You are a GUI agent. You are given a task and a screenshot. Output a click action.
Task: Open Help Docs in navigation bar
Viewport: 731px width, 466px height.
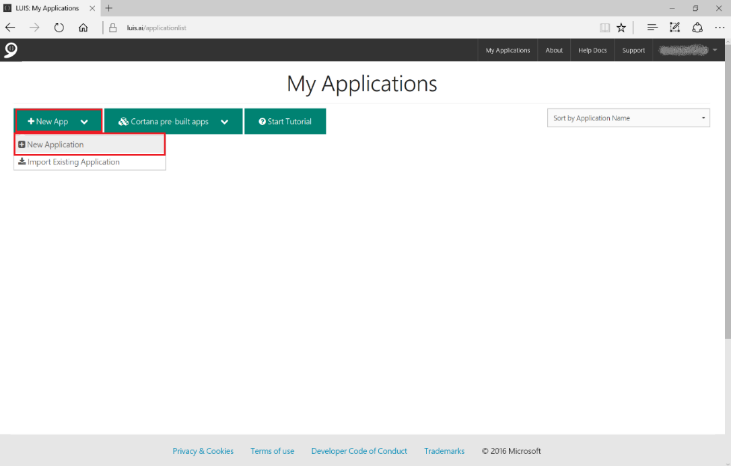pyautogui.click(x=592, y=50)
